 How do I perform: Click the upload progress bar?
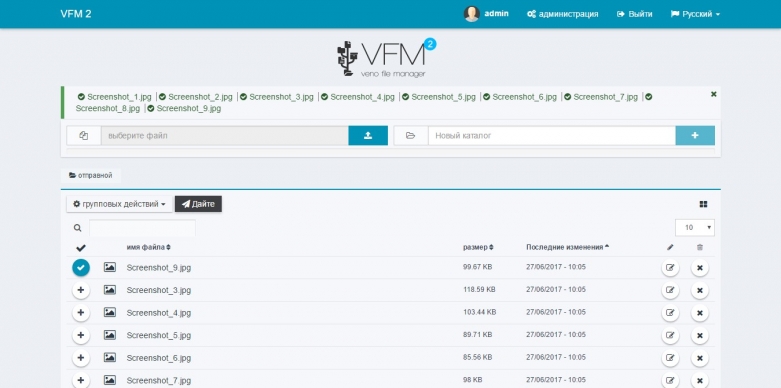390,151
